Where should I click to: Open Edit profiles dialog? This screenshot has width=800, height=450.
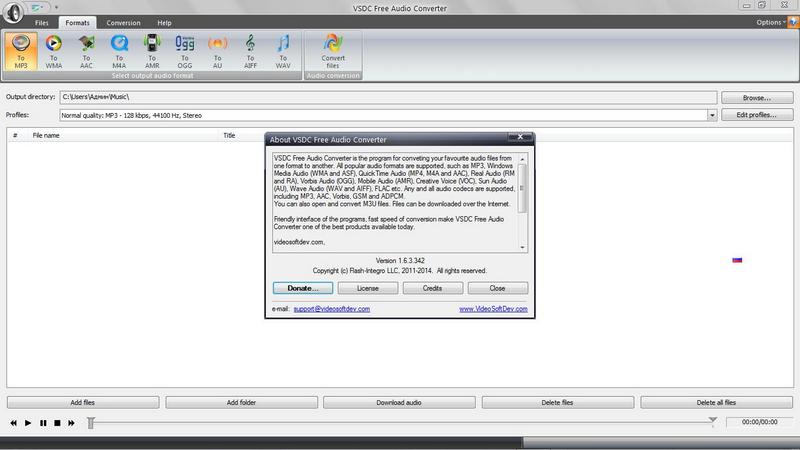tap(757, 115)
